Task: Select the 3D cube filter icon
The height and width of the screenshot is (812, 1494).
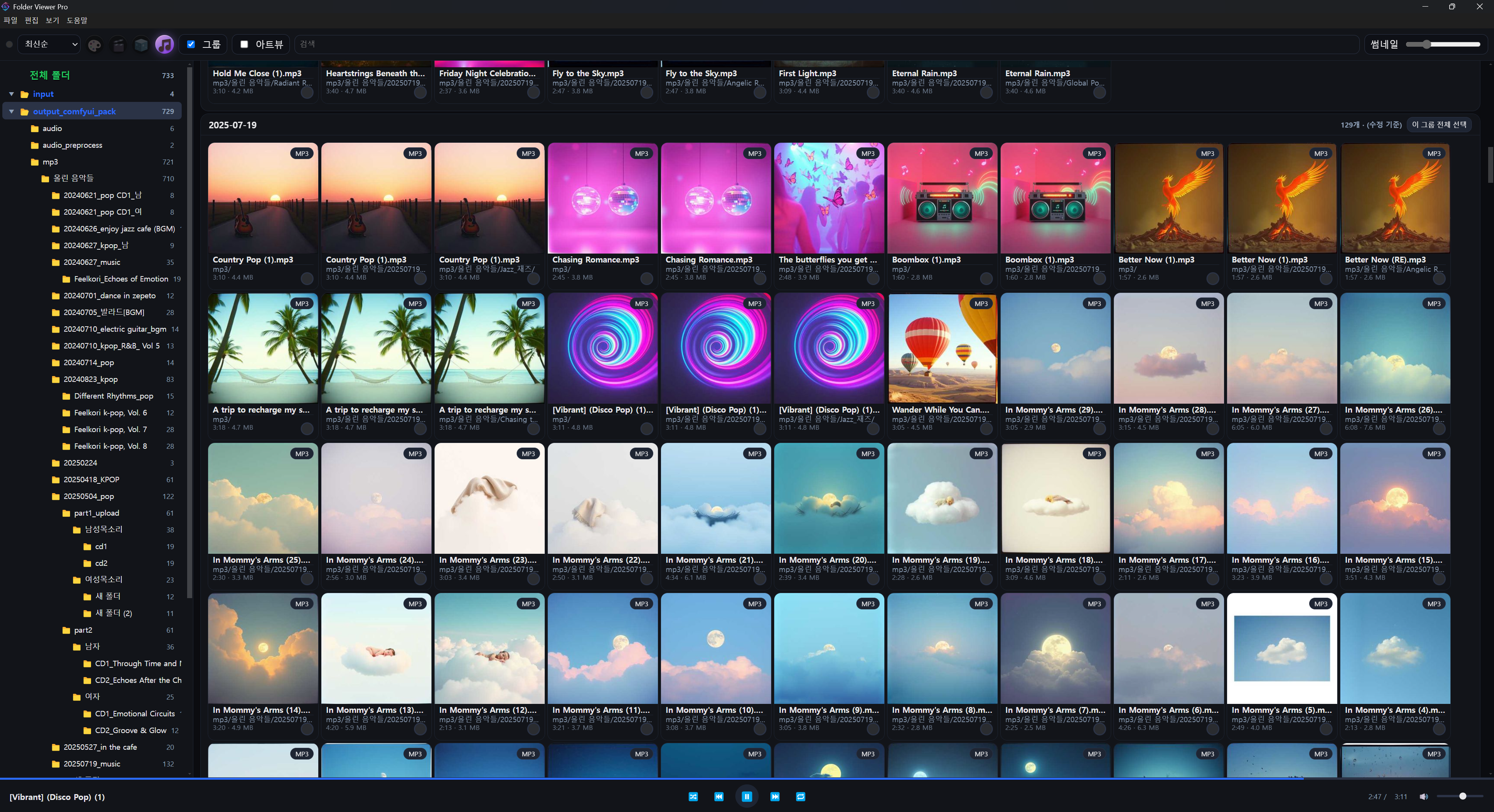Action: click(141, 45)
